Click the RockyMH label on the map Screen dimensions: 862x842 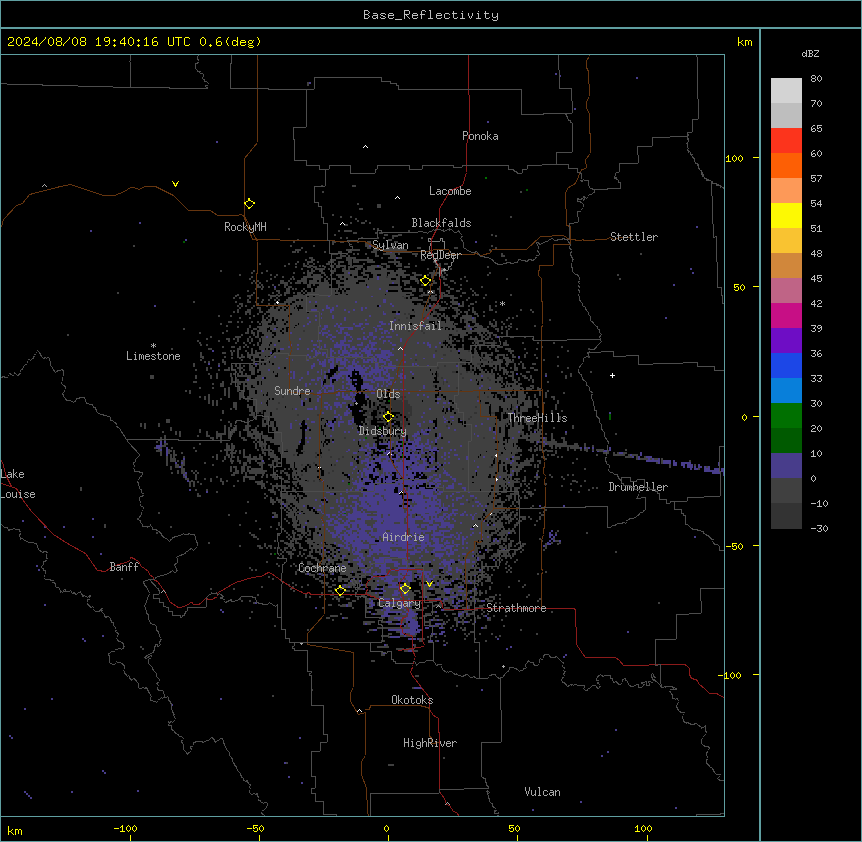[x=245, y=227]
